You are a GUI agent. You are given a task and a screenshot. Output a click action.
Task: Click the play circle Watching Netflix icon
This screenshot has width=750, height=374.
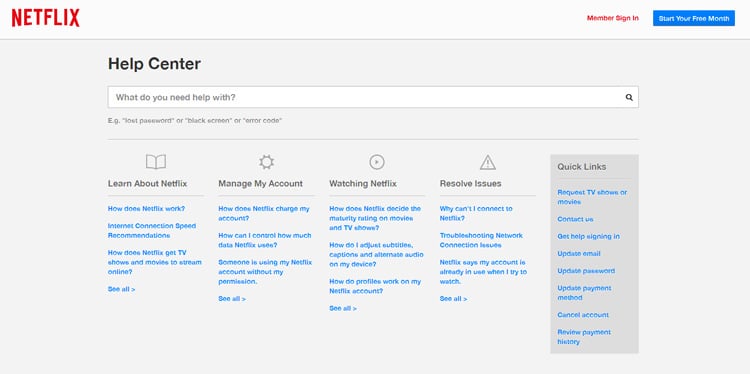click(x=377, y=162)
